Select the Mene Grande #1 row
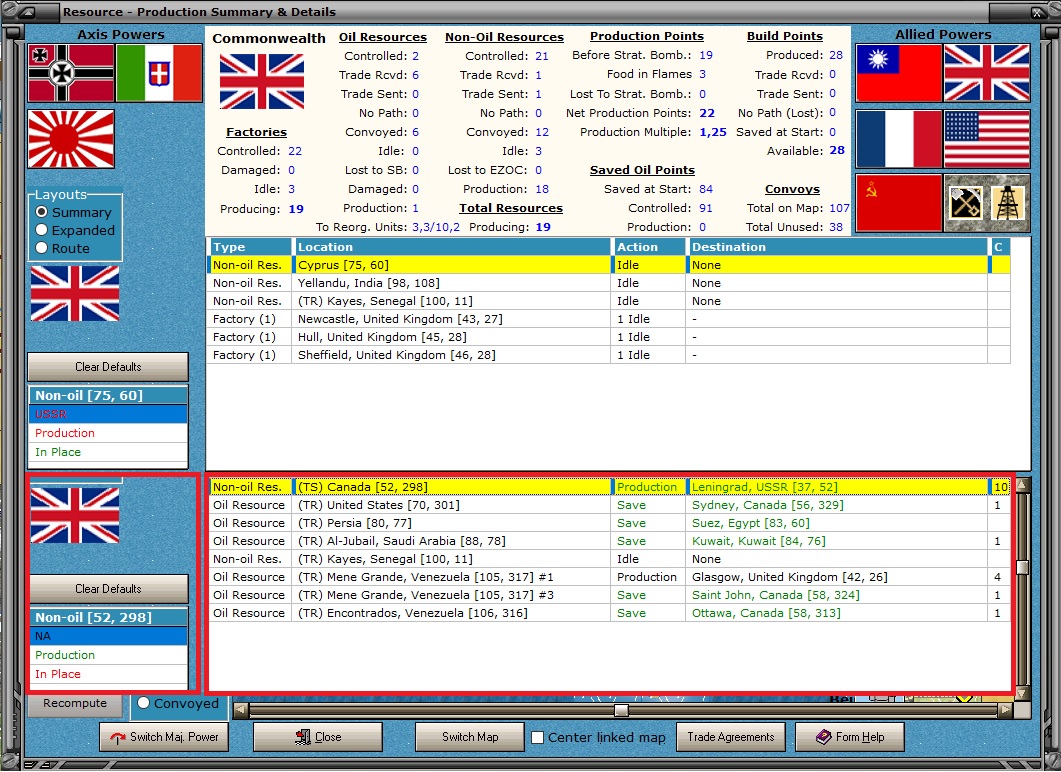The image size is (1061, 772). [609, 577]
